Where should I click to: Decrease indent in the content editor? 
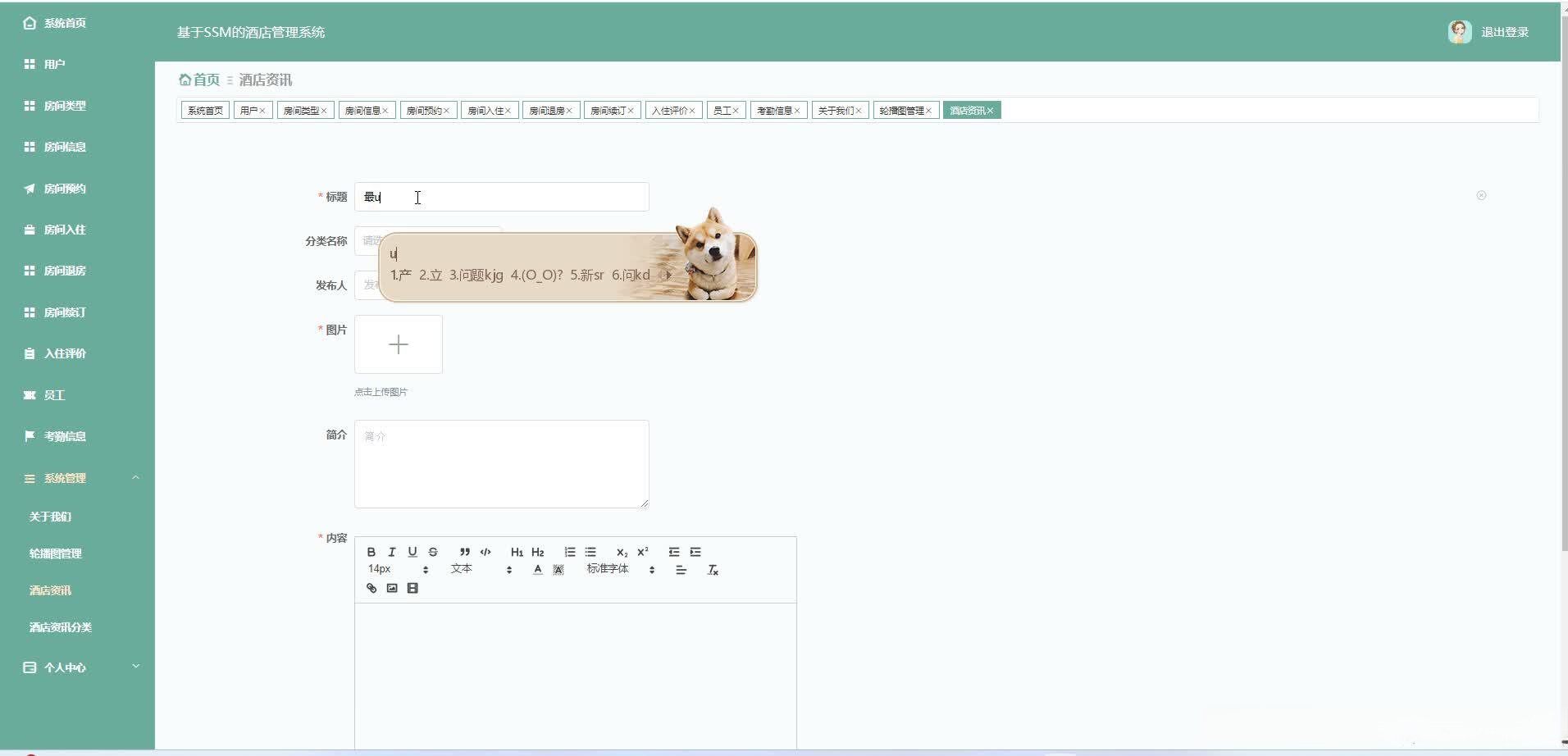coord(674,552)
